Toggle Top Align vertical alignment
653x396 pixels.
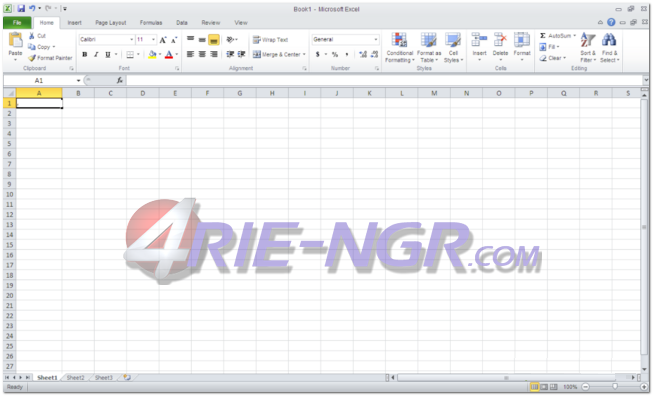tap(190, 40)
